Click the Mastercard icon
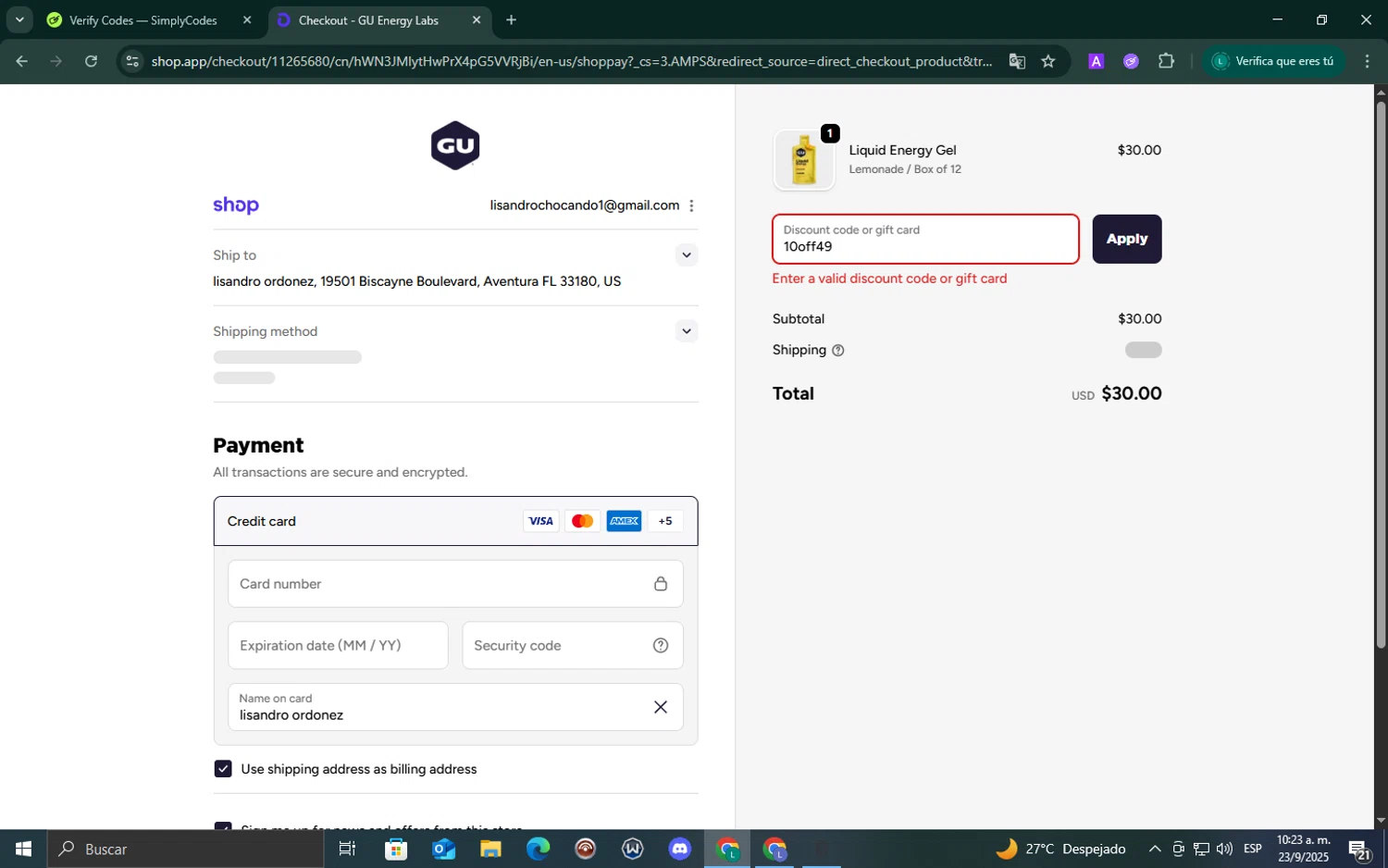The height and width of the screenshot is (868, 1388). pyautogui.click(x=582, y=521)
